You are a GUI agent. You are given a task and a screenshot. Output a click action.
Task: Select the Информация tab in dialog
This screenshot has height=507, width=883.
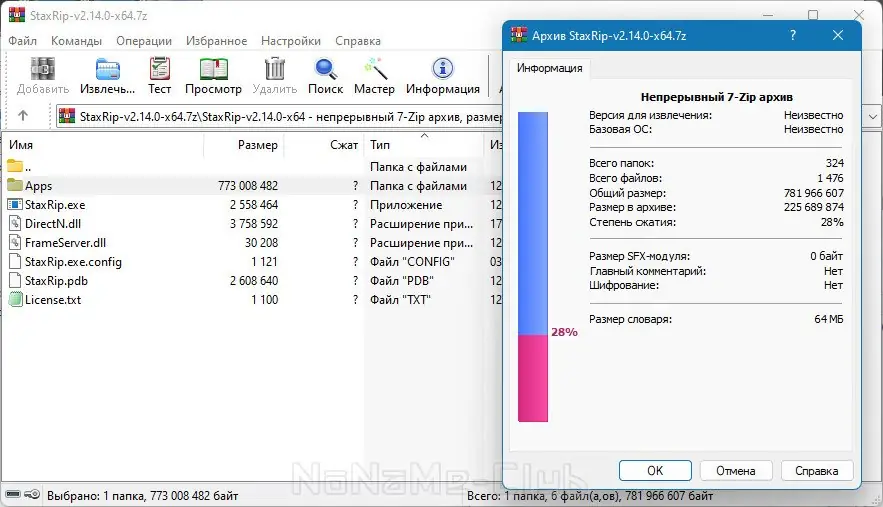pyautogui.click(x=550, y=68)
